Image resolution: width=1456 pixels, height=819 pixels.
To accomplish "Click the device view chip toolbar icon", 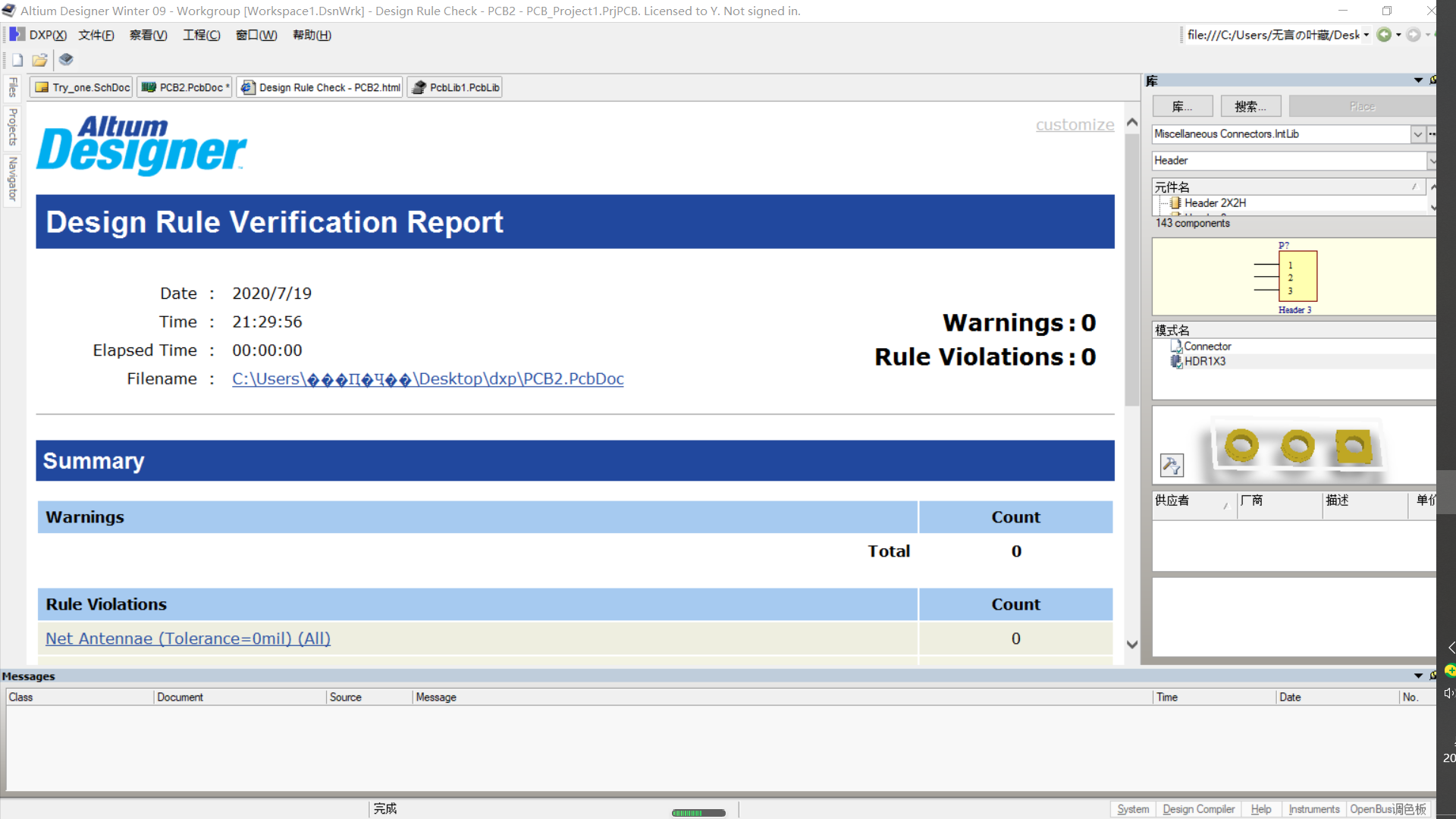I will point(66,60).
